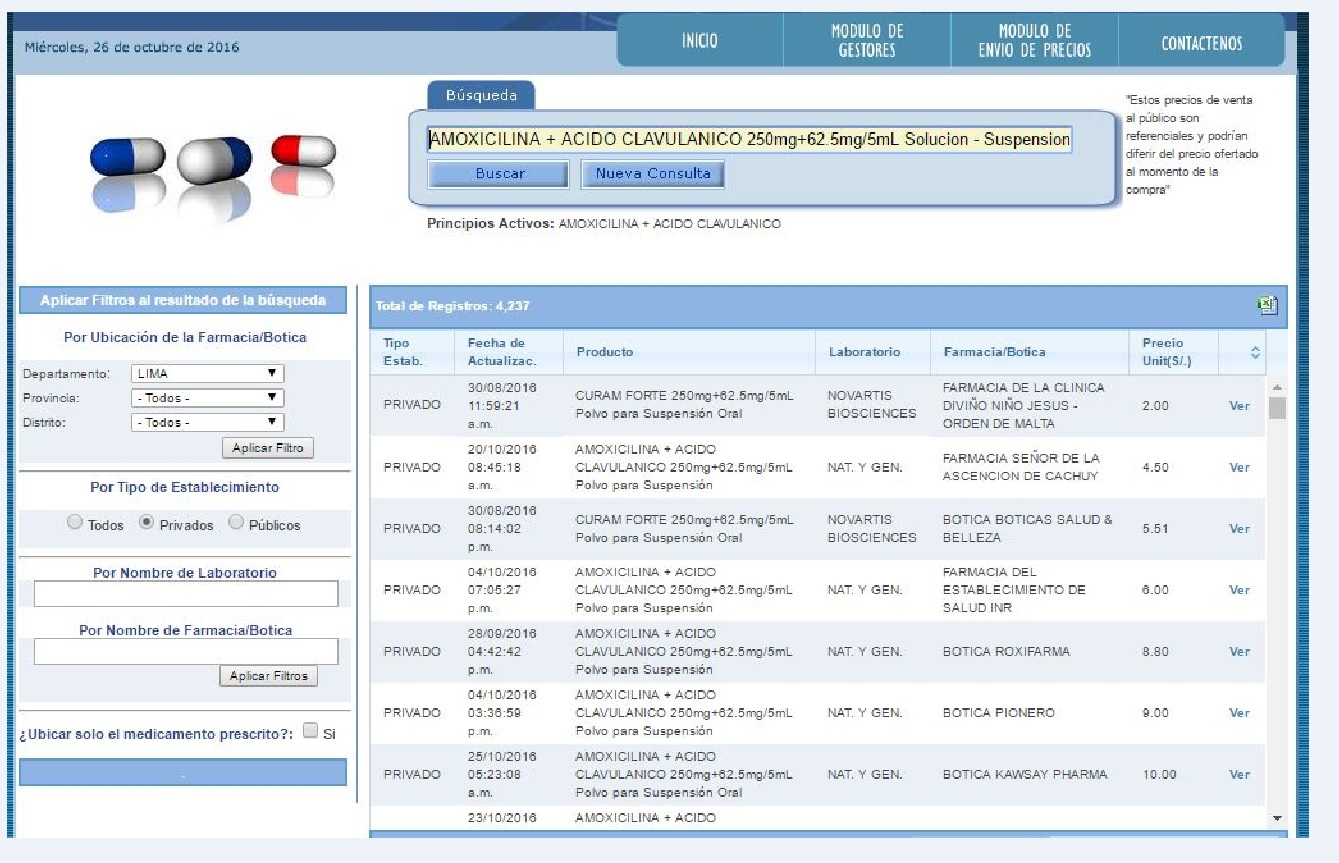Go to Modulo de Envio de Precios
The width and height of the screenshot is (1339, 863).
coord(1034,42)
